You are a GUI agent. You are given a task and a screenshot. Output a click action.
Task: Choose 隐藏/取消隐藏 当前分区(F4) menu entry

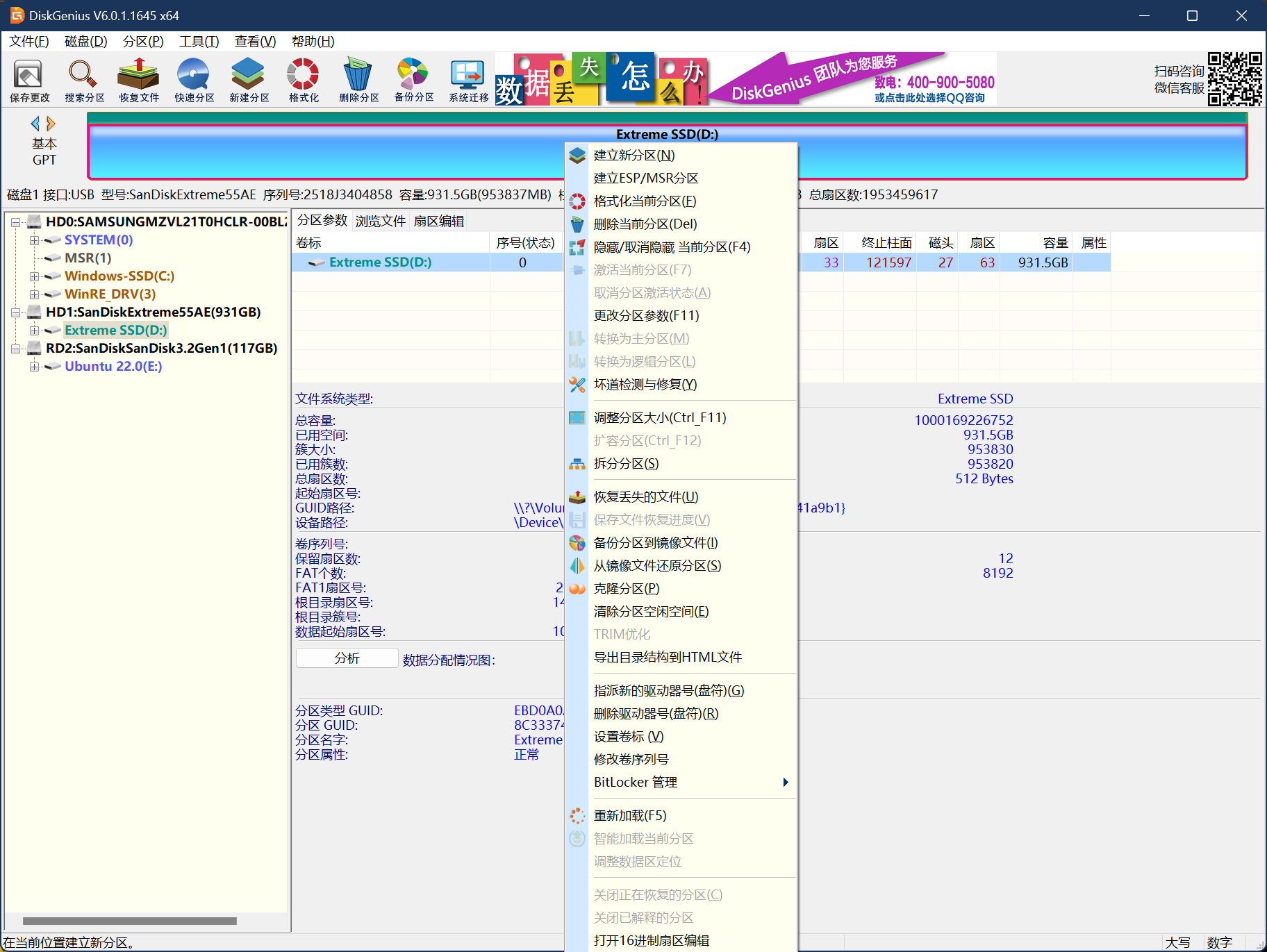[x=681, y=247]
